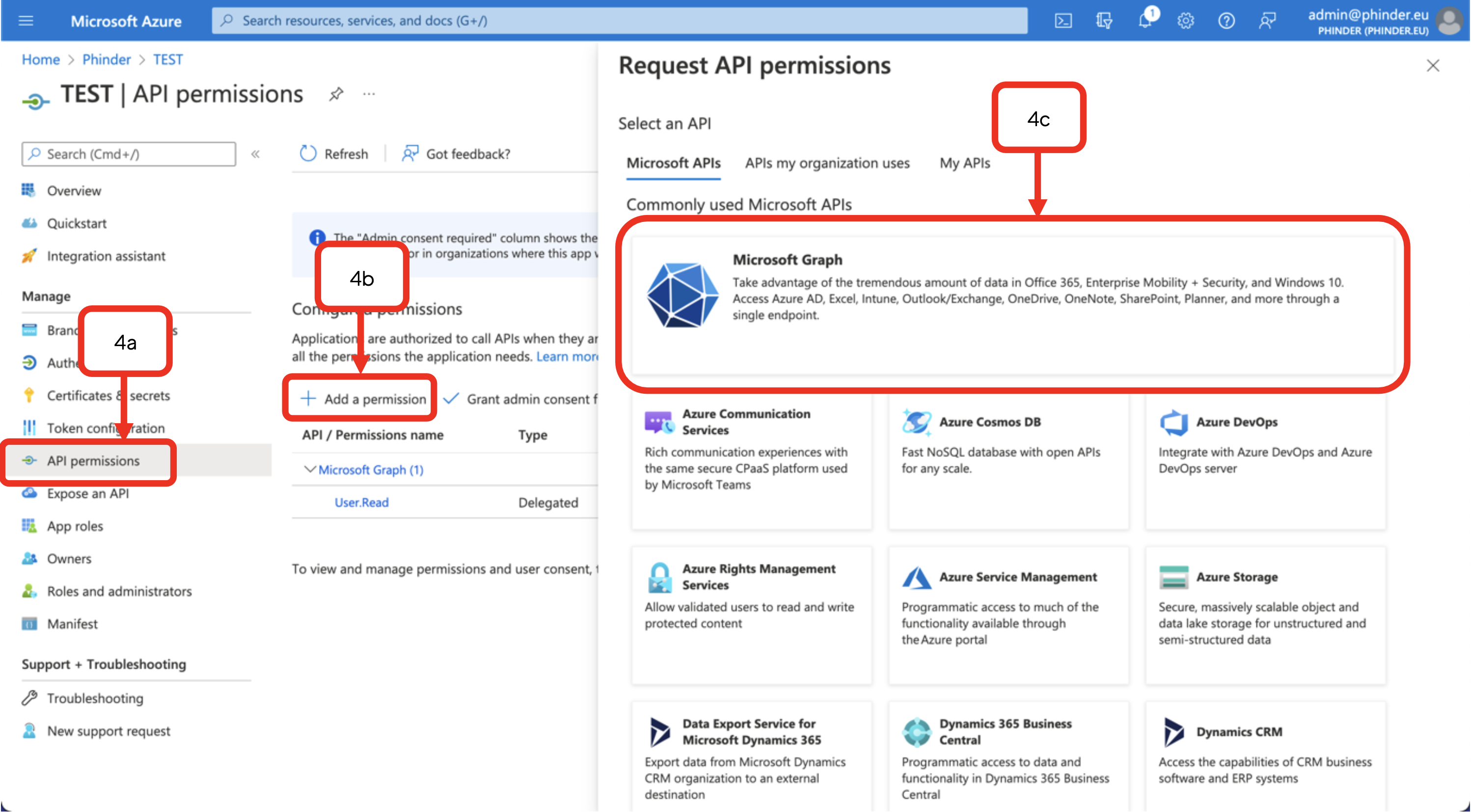Viewport: 1471px width, 812px height.
Task: Switch to APIs my organization uses tab
Action: pos(827,163)
